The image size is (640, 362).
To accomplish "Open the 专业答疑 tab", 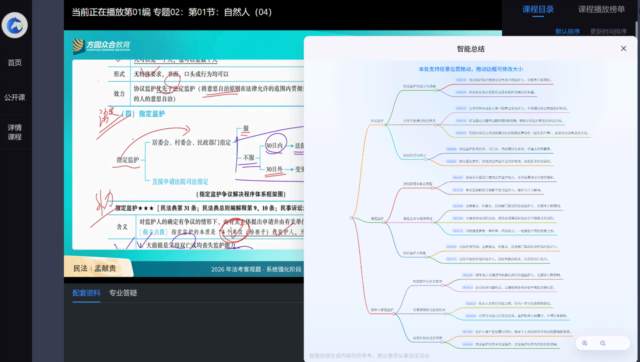I will click(123, 293).
